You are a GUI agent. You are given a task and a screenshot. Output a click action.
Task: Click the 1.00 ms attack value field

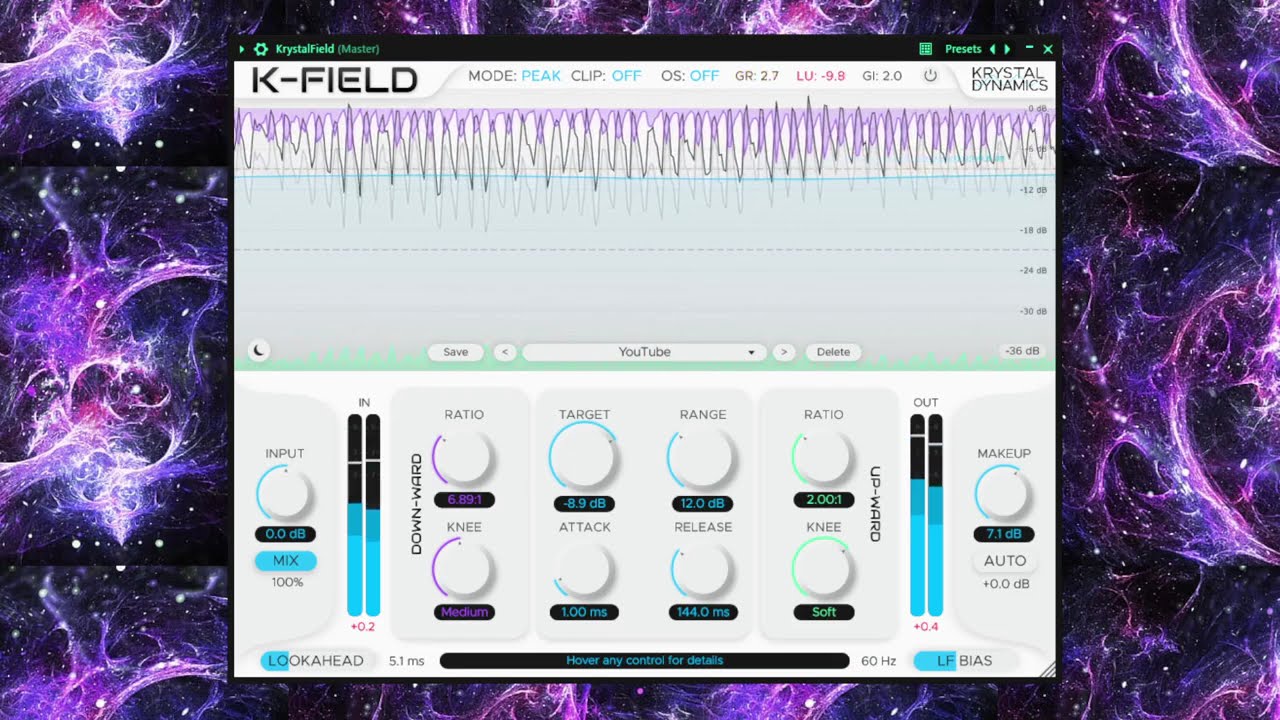click(584, 612)
